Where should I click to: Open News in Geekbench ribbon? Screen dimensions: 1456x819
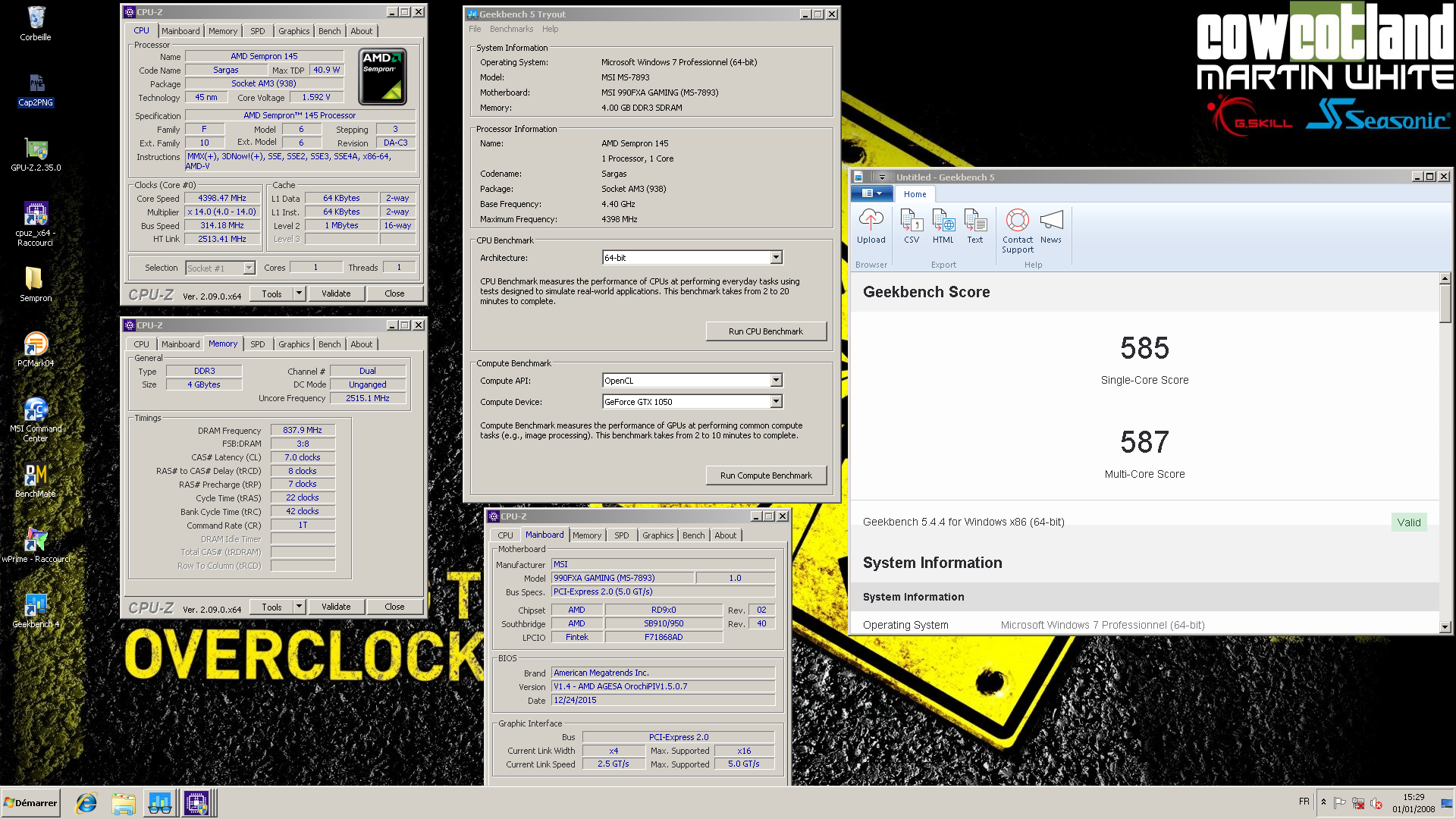click(1051, 227)
